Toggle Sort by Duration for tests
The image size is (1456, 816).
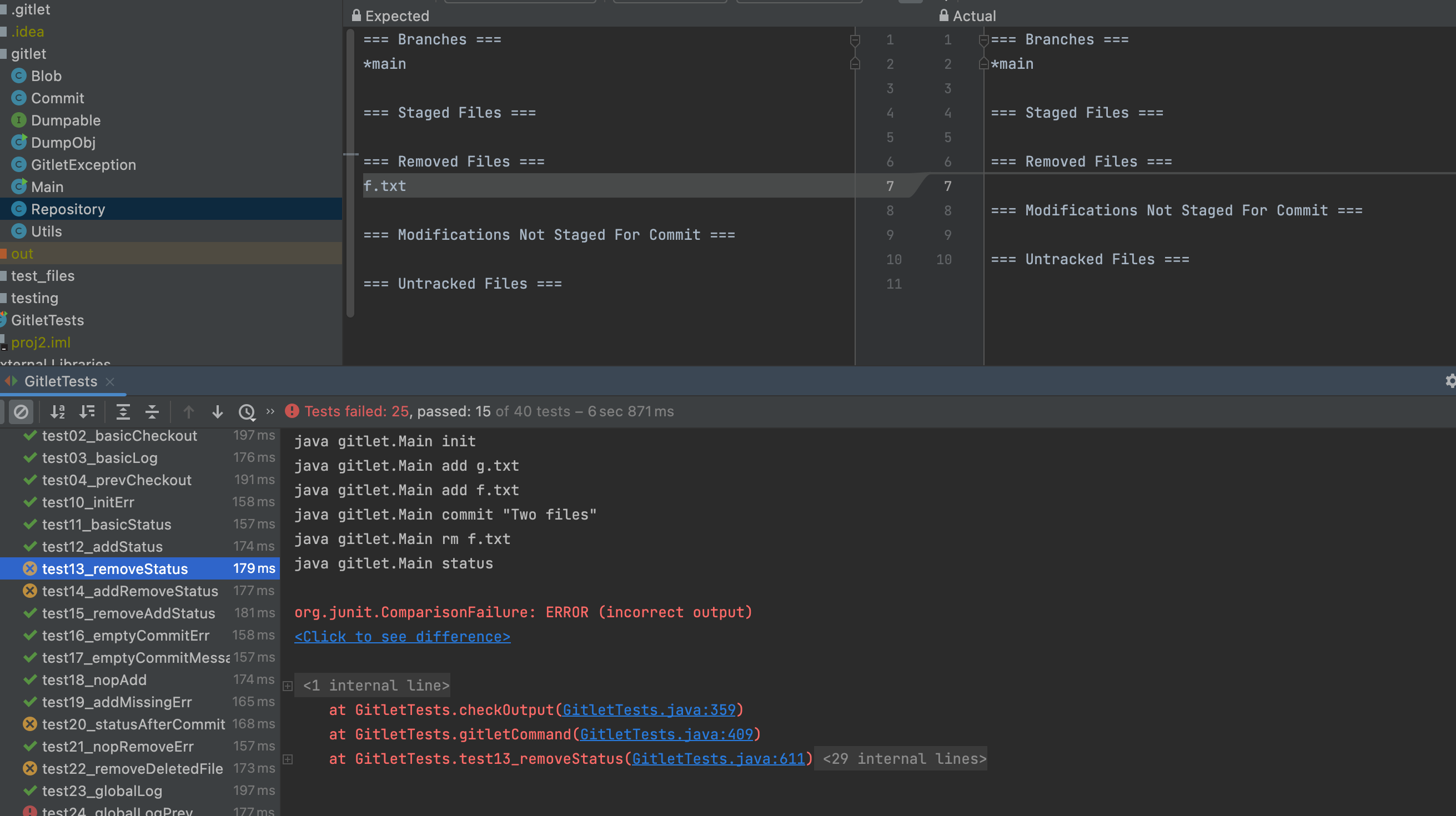click(87, 411)
